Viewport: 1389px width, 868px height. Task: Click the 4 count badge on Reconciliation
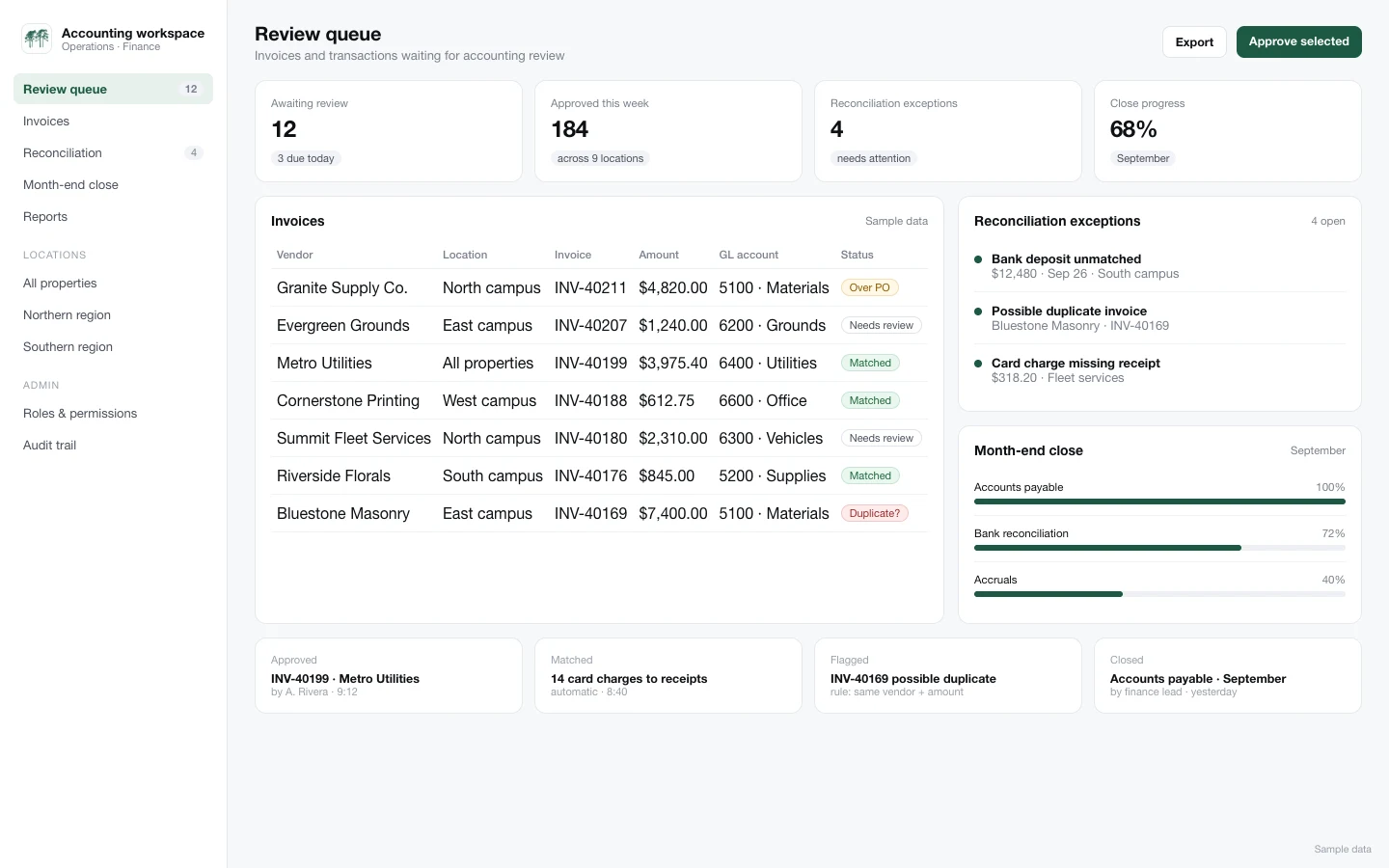pos(194,152)
